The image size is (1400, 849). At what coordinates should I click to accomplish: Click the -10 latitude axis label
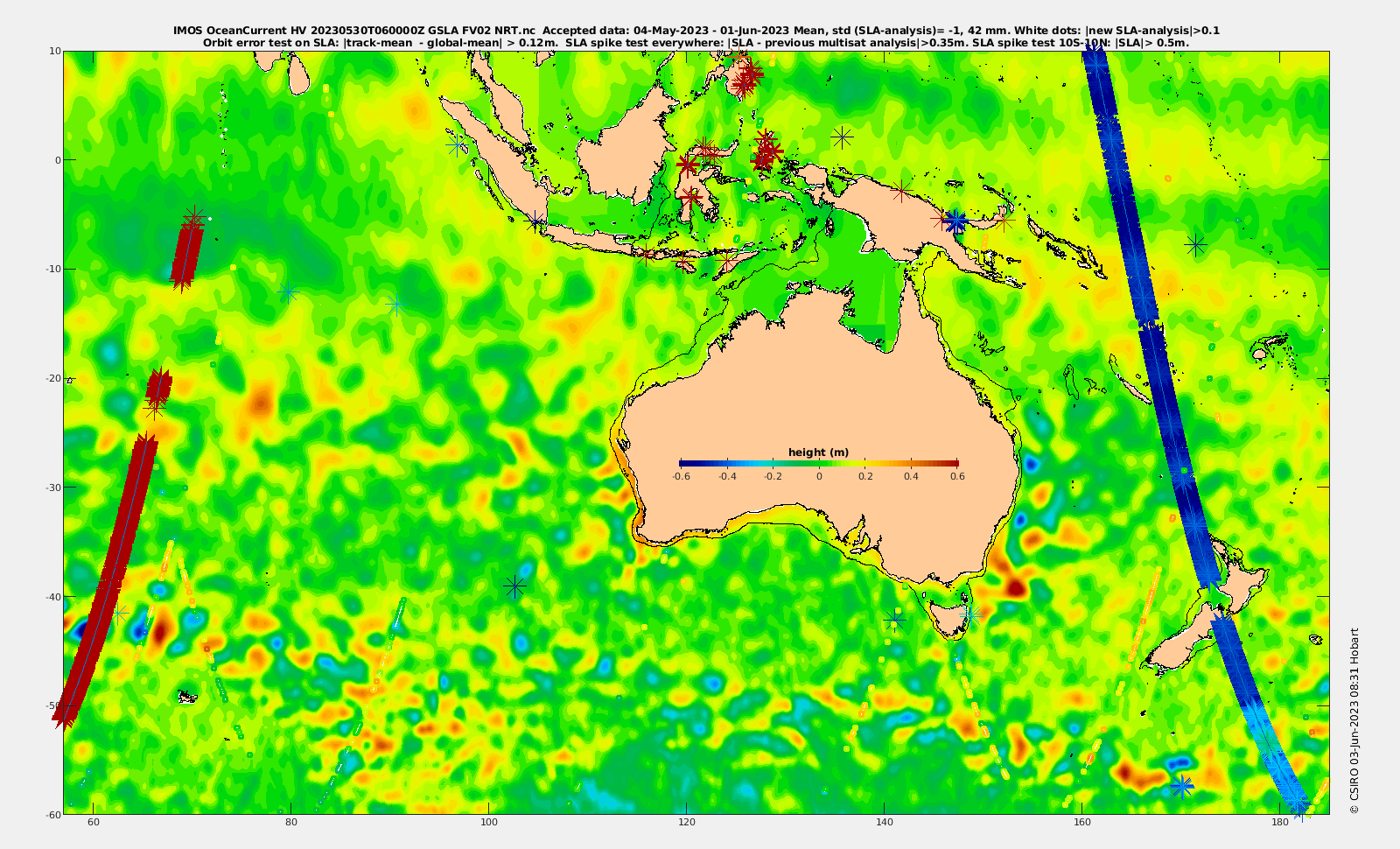(x=52, y=269)
